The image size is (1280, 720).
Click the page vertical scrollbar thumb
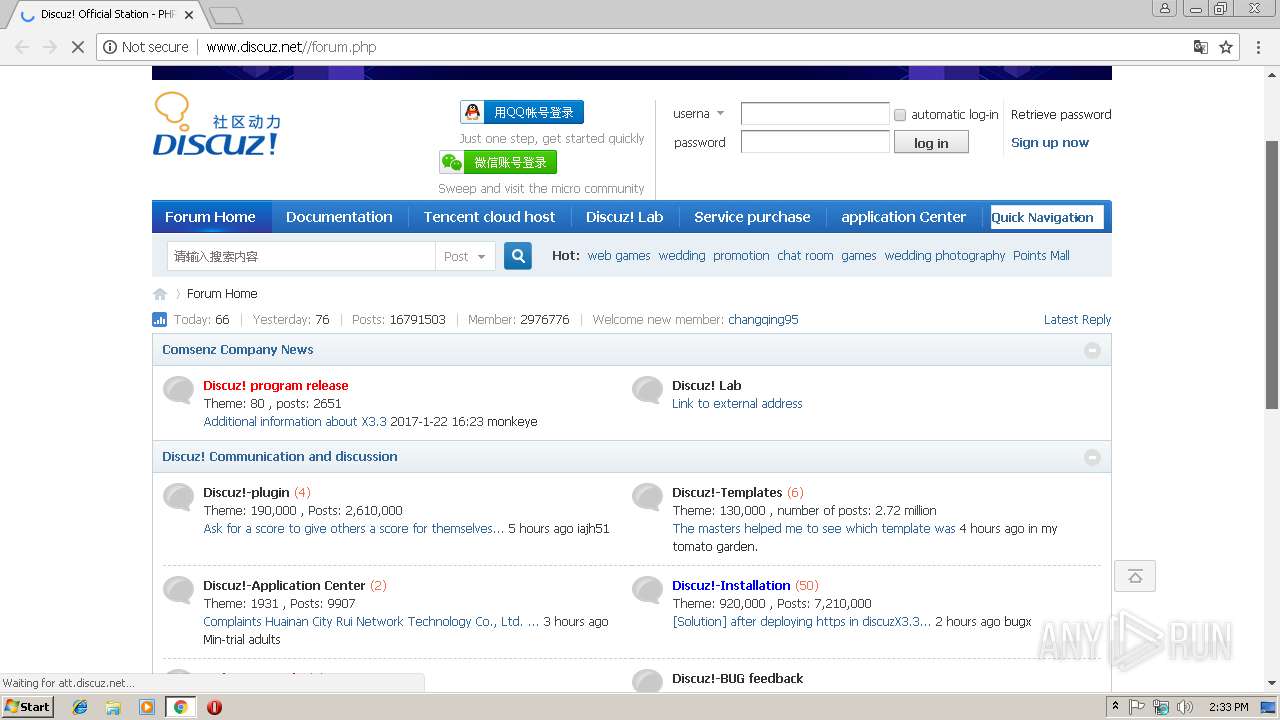[1272, 275]
